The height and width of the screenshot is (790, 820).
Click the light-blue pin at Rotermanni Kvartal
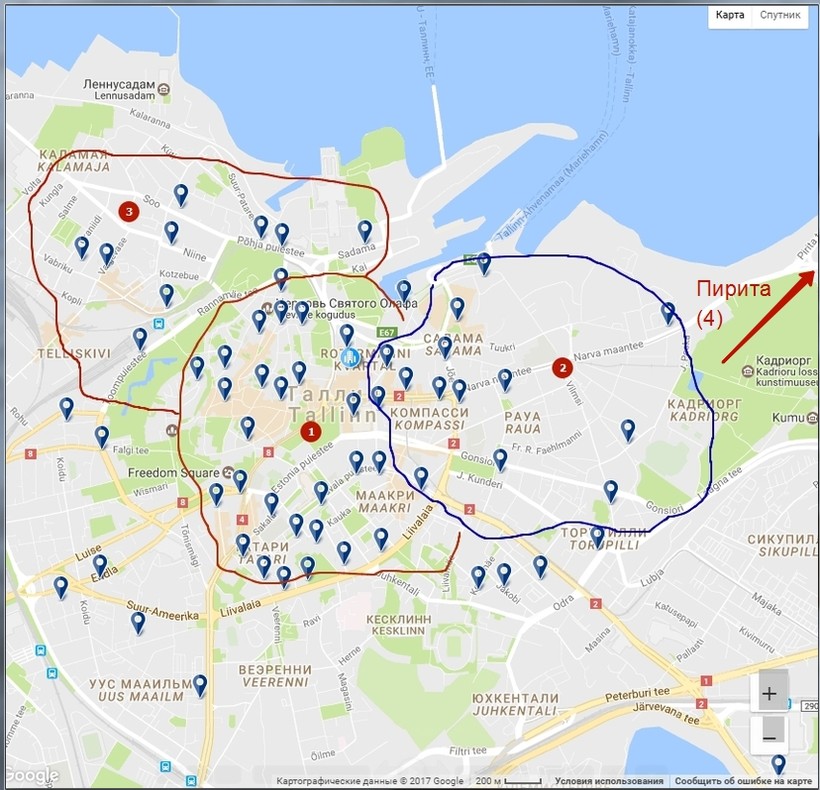pyautogui.click(x=350, y=356)
